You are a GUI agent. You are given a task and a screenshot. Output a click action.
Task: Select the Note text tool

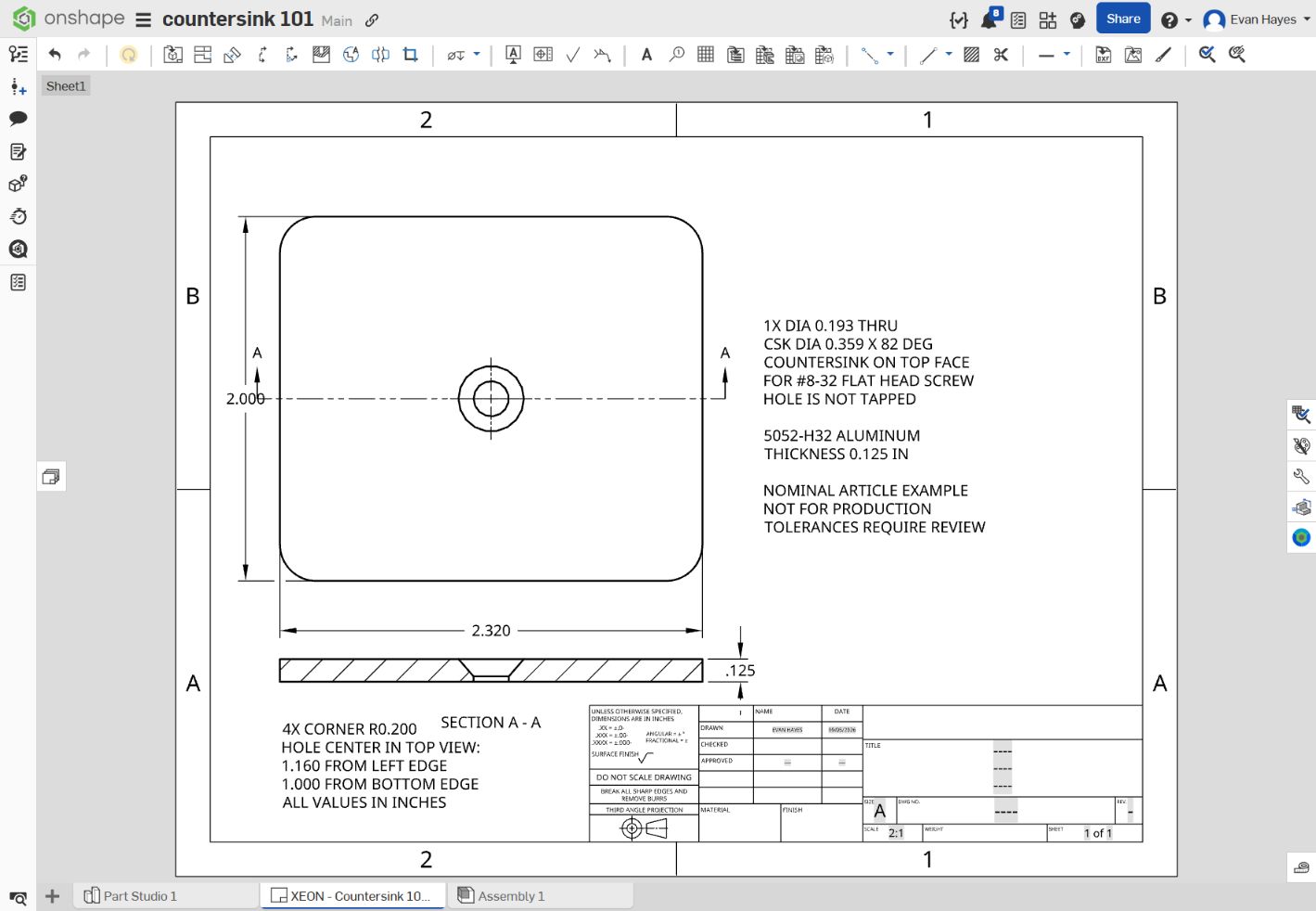(x=646, y=55)
